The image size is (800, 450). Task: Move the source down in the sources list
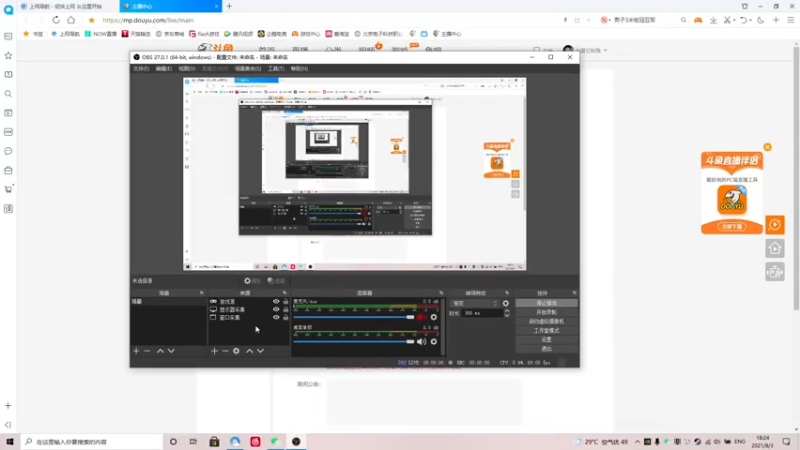261,351
